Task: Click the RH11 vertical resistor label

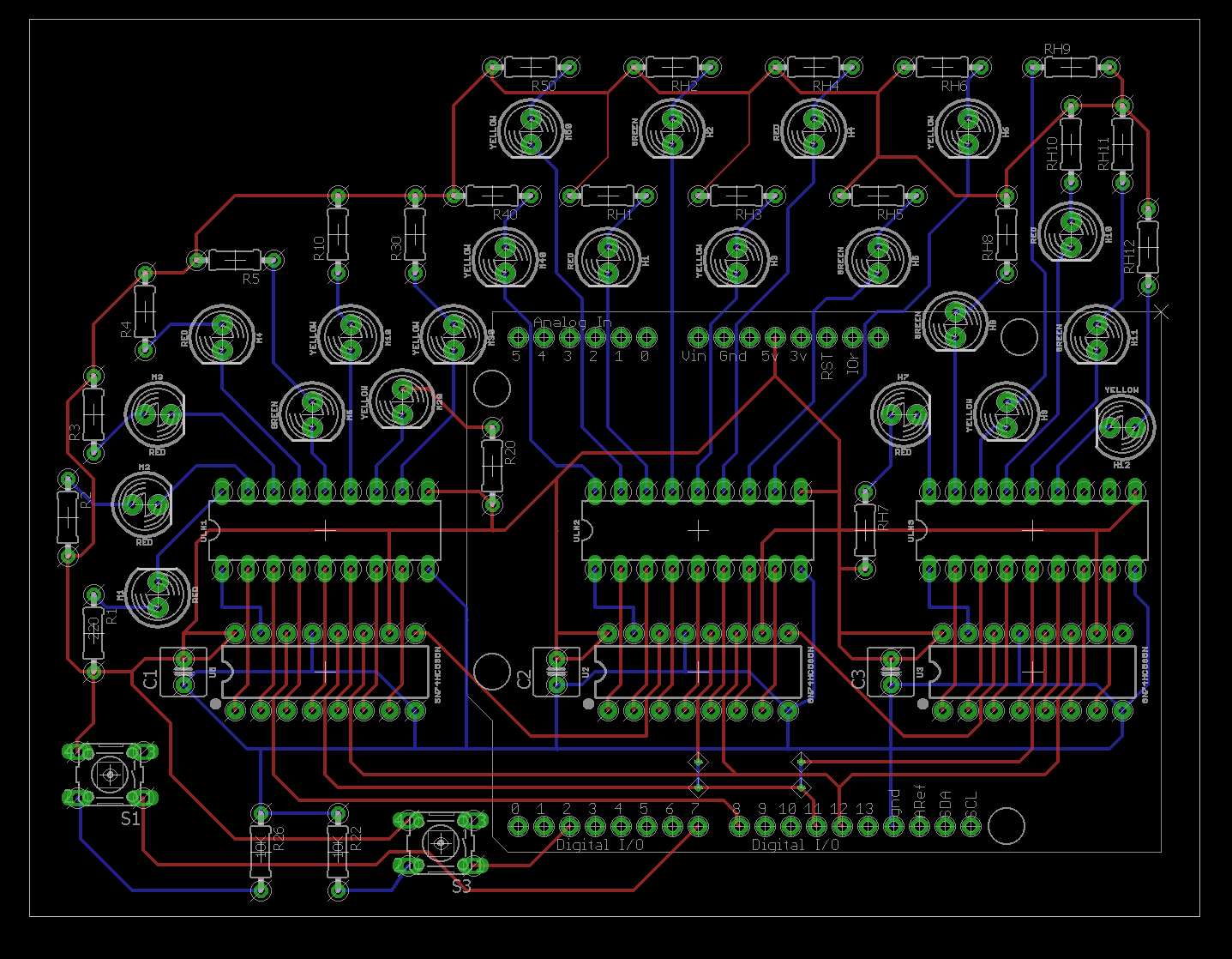Action: click(x=1104, y=154)
